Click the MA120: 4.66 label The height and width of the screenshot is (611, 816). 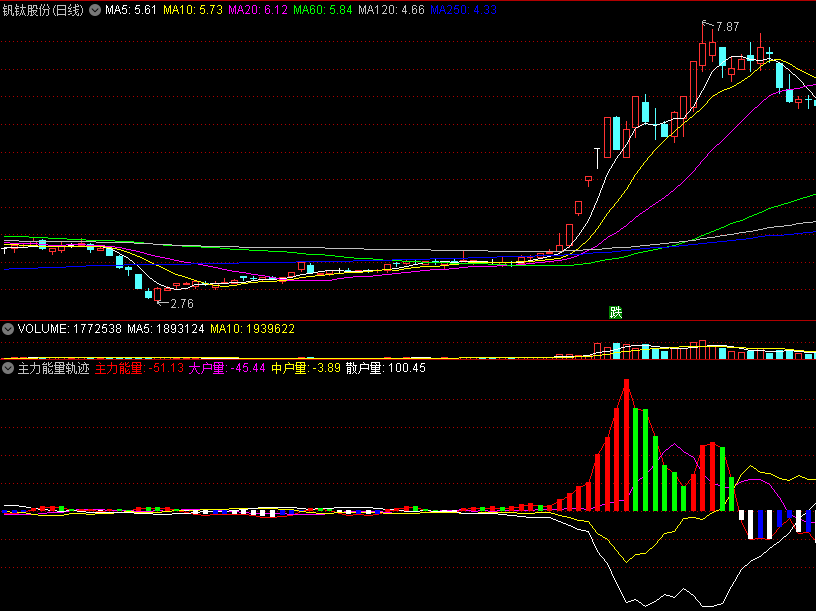pyautogui.click(x=391, y=10)
